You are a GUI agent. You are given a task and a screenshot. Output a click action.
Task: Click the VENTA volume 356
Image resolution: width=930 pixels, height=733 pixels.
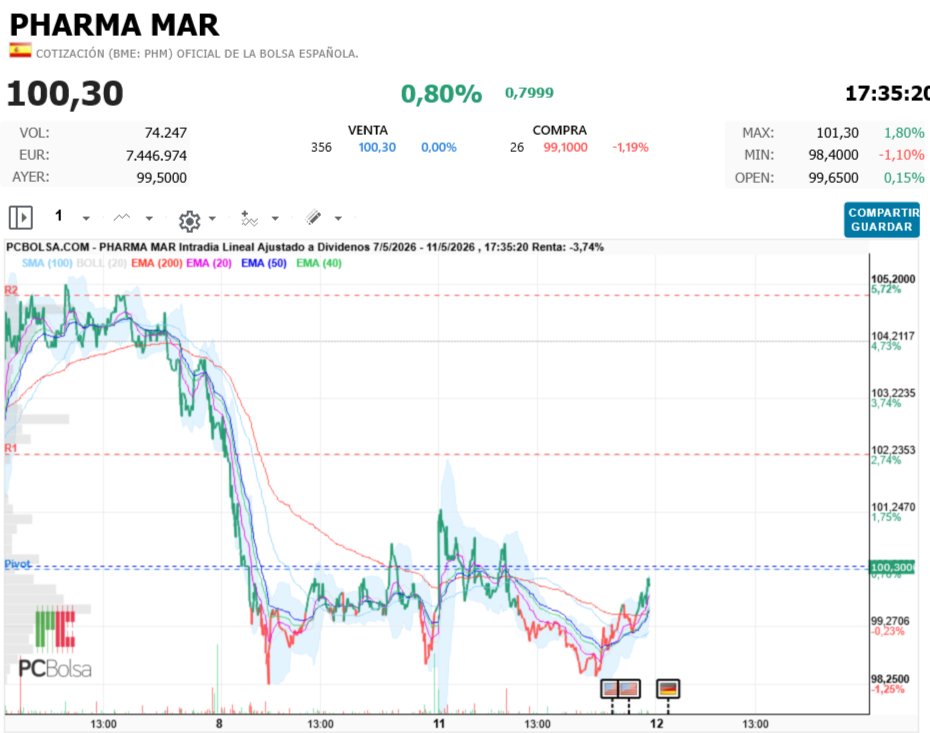tap(321, 147)
